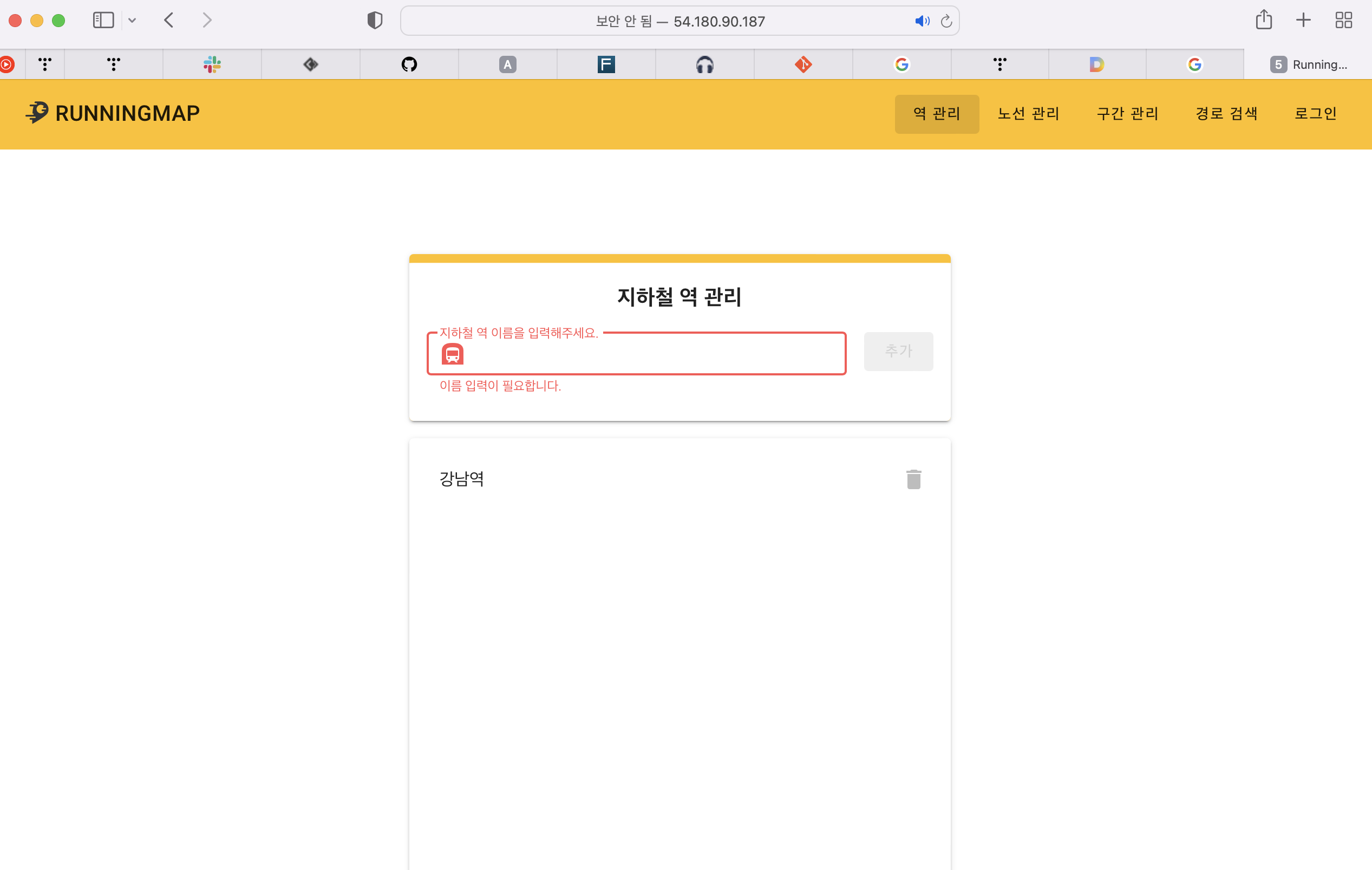Go to 경로 검색 page

pos(1226,113)
